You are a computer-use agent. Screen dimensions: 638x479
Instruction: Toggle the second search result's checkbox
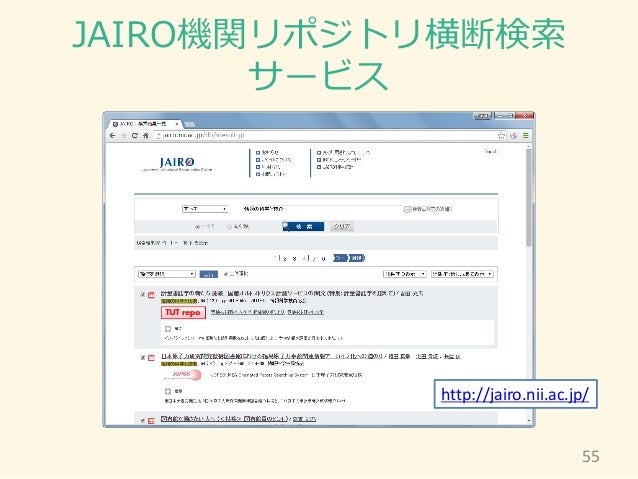point(143,358)
